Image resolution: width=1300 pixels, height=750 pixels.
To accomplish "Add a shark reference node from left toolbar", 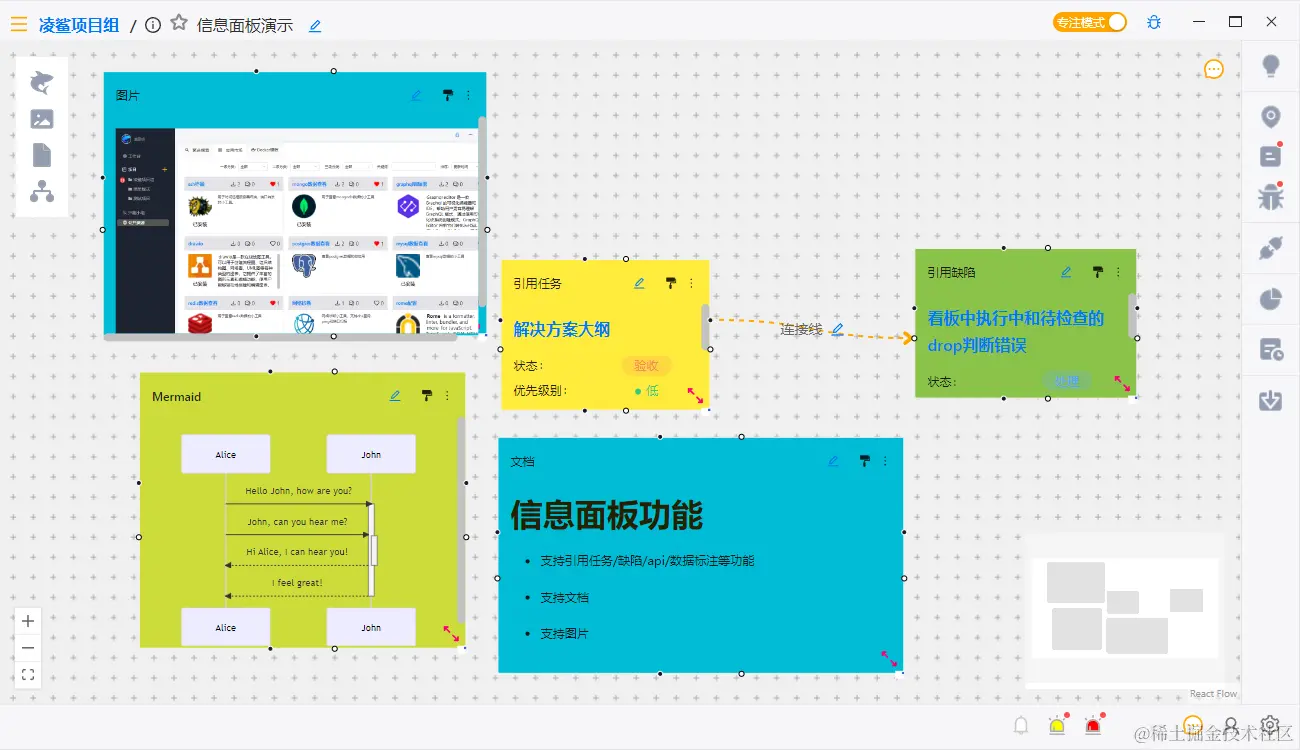I will tap(42, 82).
